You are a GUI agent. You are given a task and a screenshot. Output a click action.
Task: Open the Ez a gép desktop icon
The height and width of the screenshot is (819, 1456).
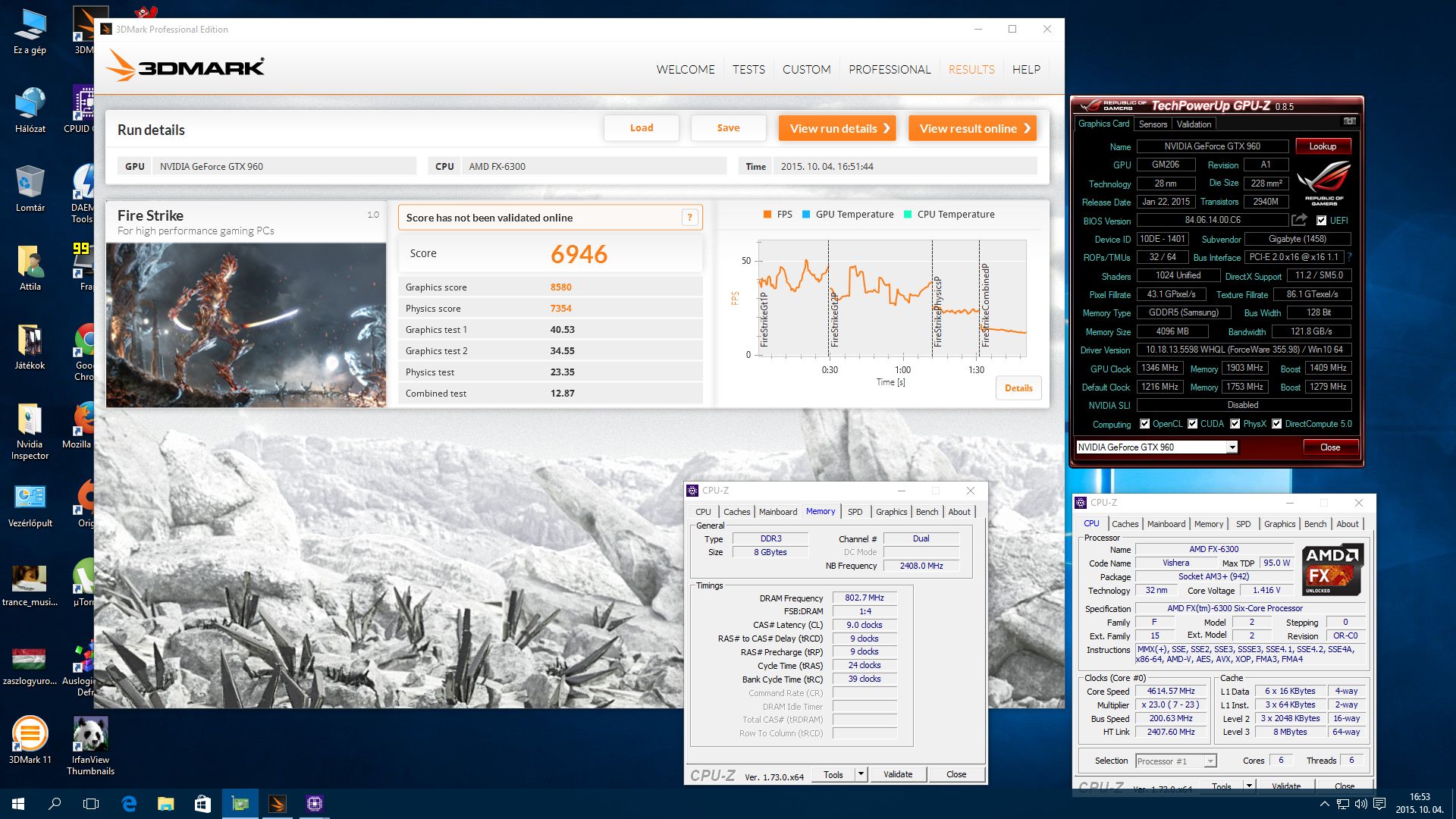(30, 32)
